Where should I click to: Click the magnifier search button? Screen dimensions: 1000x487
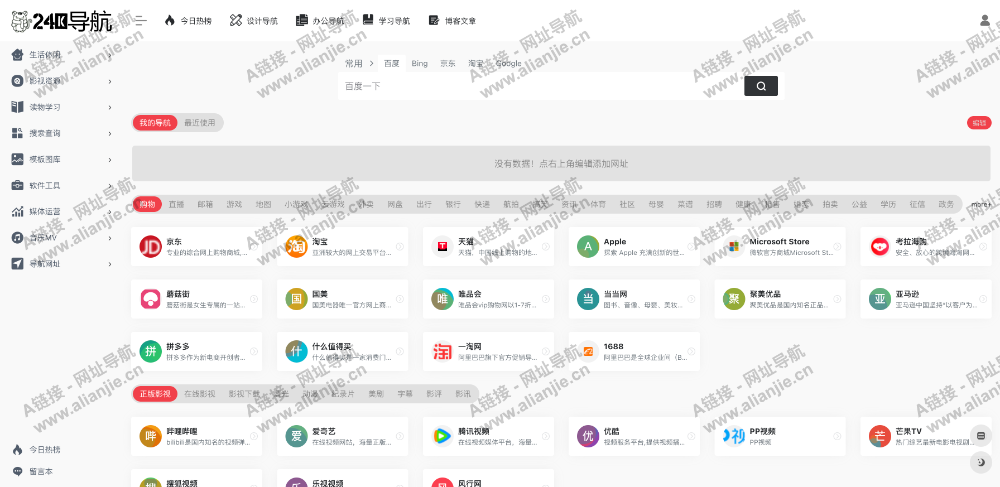coord(761,86)
